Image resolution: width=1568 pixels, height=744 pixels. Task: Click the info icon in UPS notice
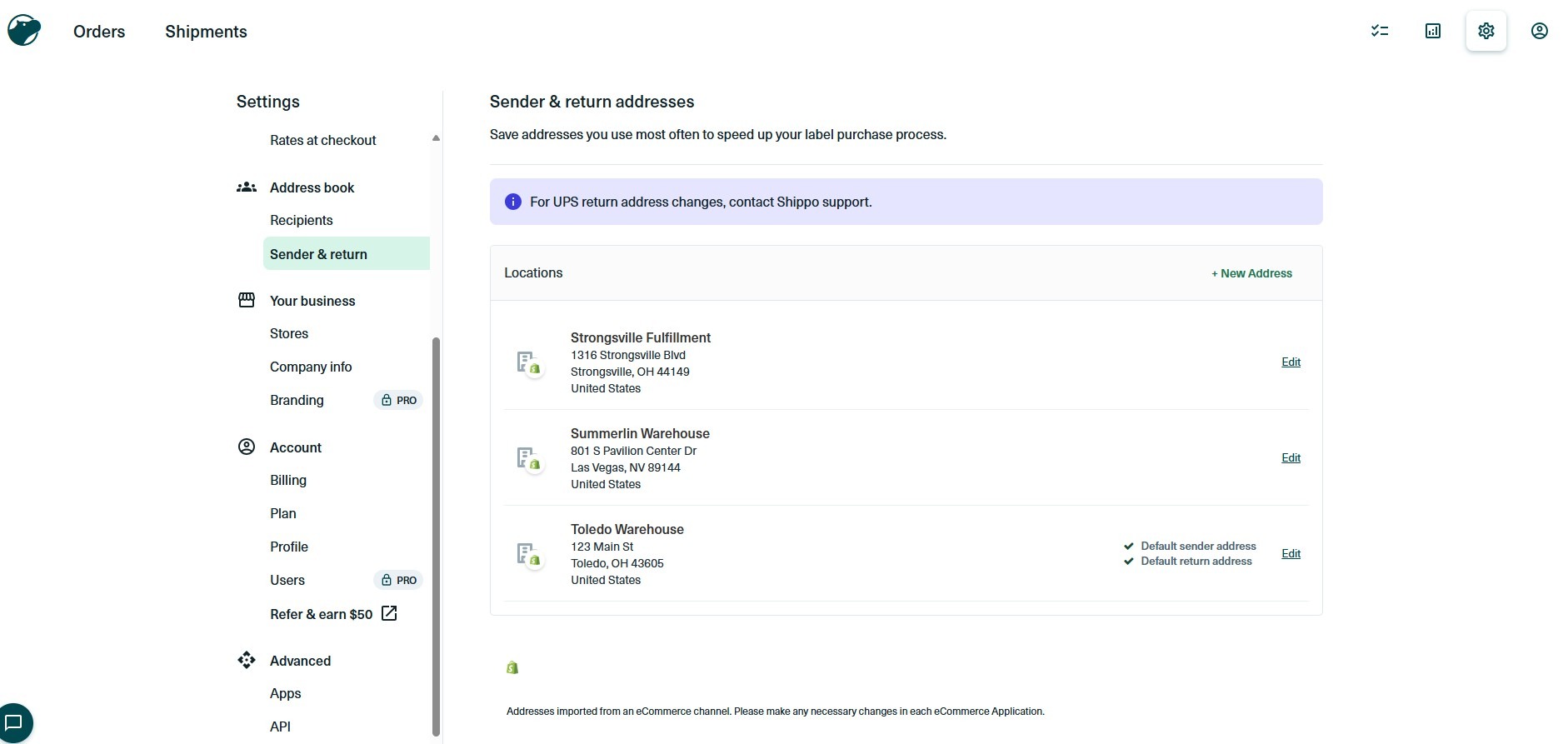click(513, 202)
